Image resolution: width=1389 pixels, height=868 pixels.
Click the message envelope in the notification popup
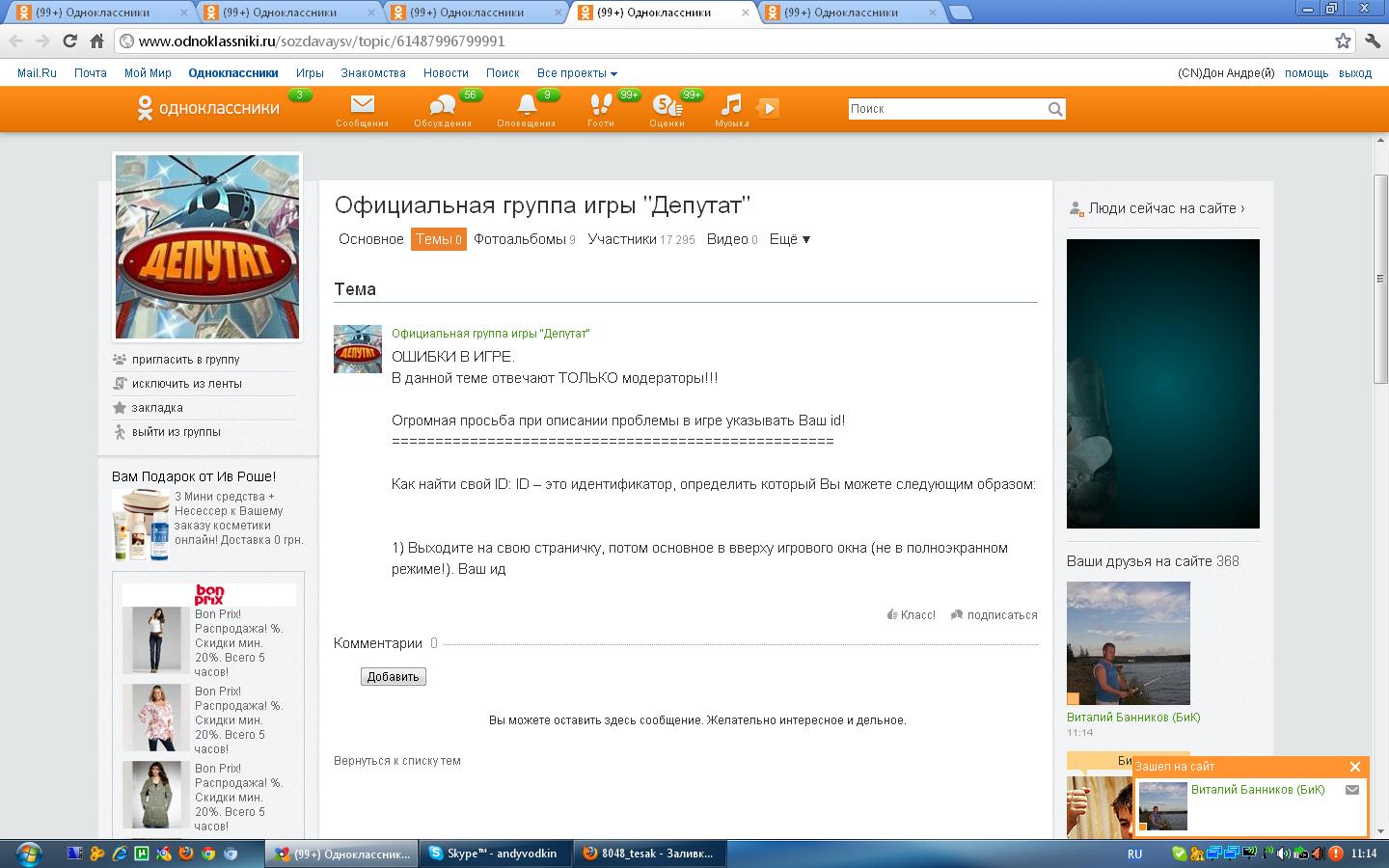1352,790
